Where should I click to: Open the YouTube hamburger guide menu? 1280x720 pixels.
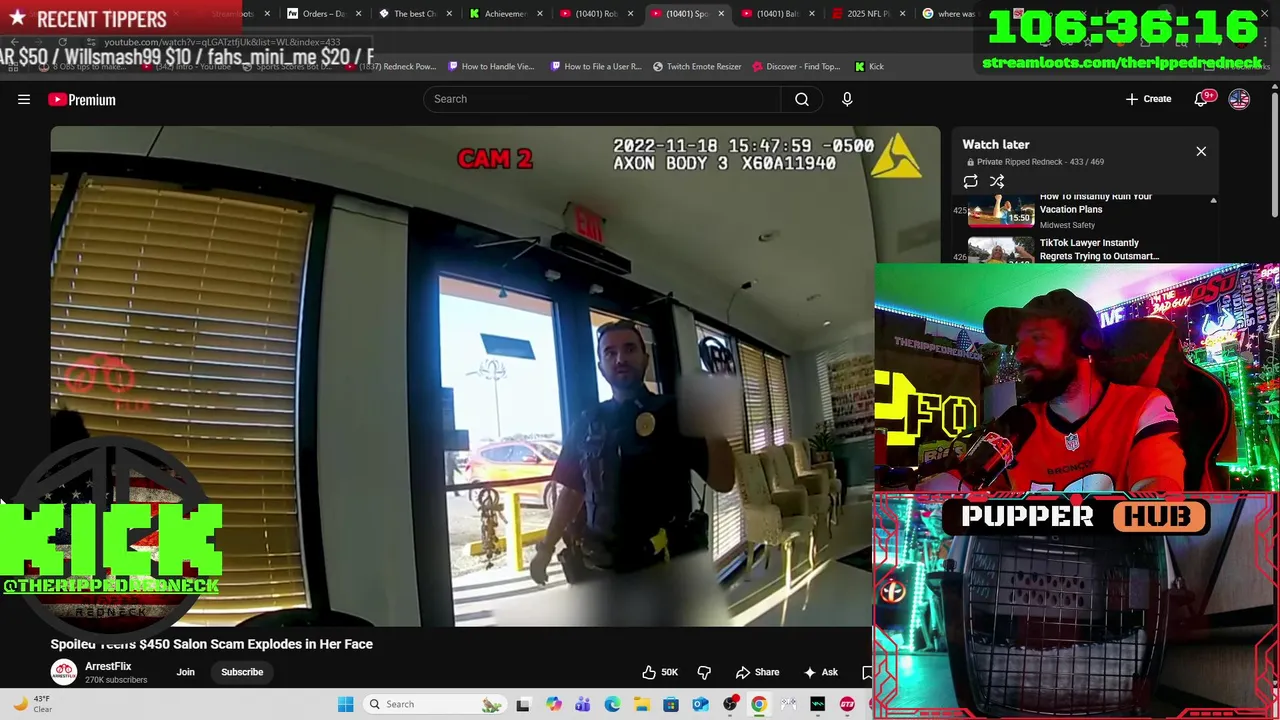[24, 99]
